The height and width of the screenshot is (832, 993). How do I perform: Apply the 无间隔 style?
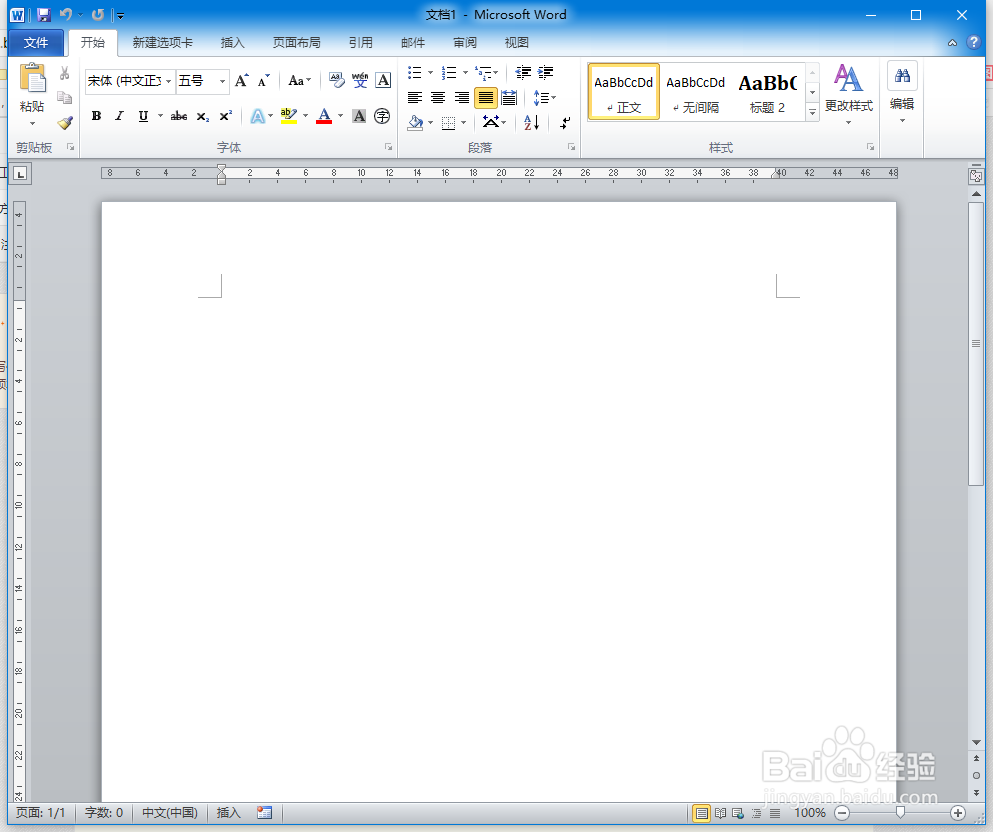(696, 91)
